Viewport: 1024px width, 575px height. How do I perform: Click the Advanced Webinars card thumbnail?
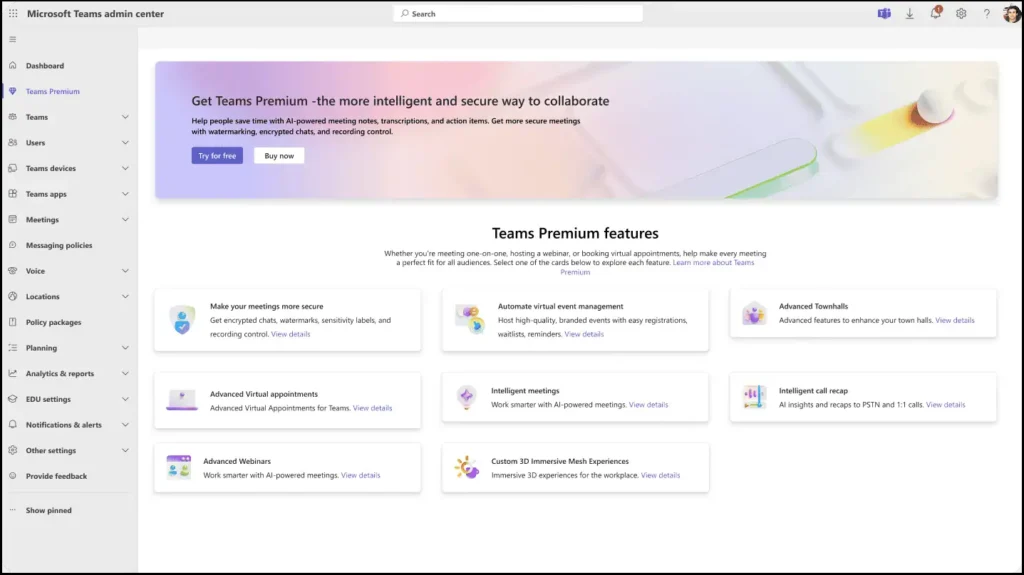pyautogui.click(x=178, y=467)
